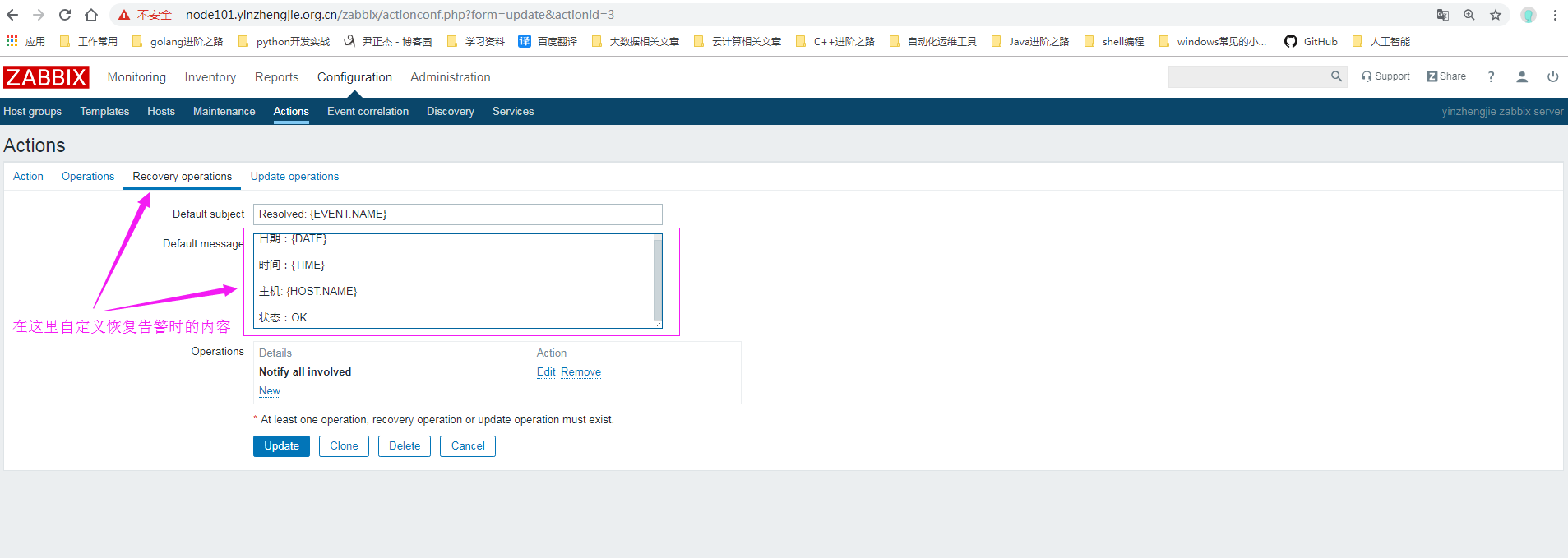Expand the 人工智能 bookmark folder
Viewport: 1568px width, 558px height.
(x=1381, y=41)
